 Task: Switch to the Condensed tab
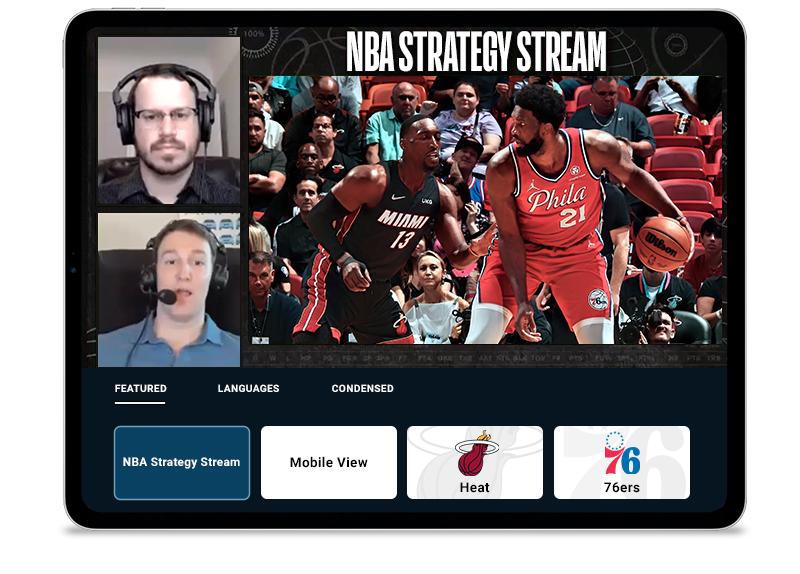[362, 388]
